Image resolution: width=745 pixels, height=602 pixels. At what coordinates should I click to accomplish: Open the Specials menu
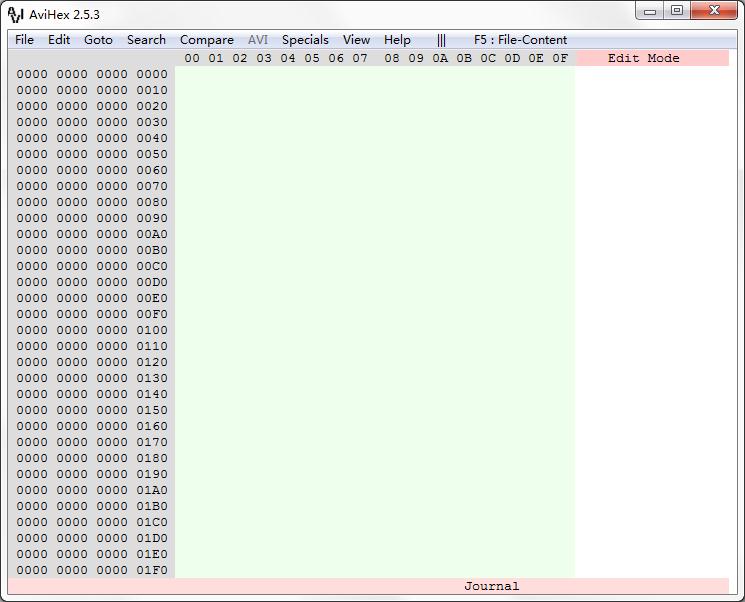click(305, 40)
